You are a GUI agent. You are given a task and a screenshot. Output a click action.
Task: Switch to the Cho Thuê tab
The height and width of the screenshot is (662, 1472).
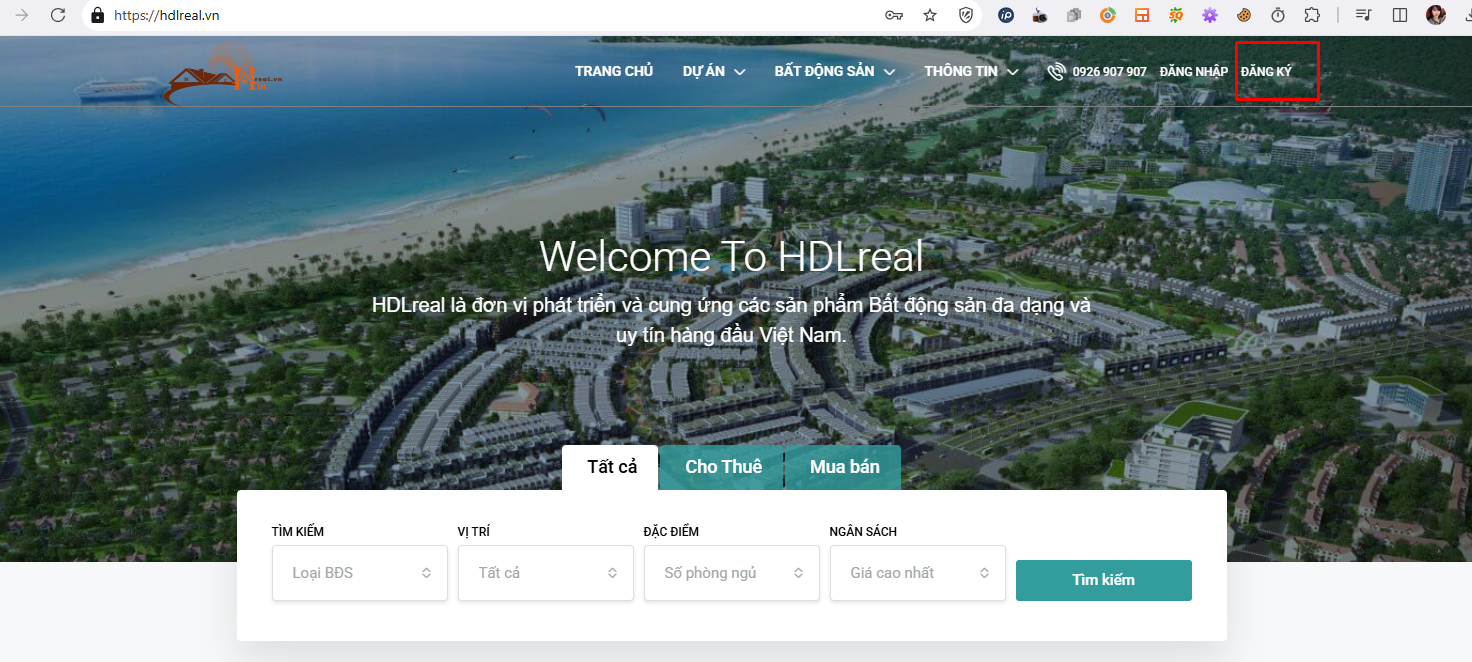(x=723, y=467)
